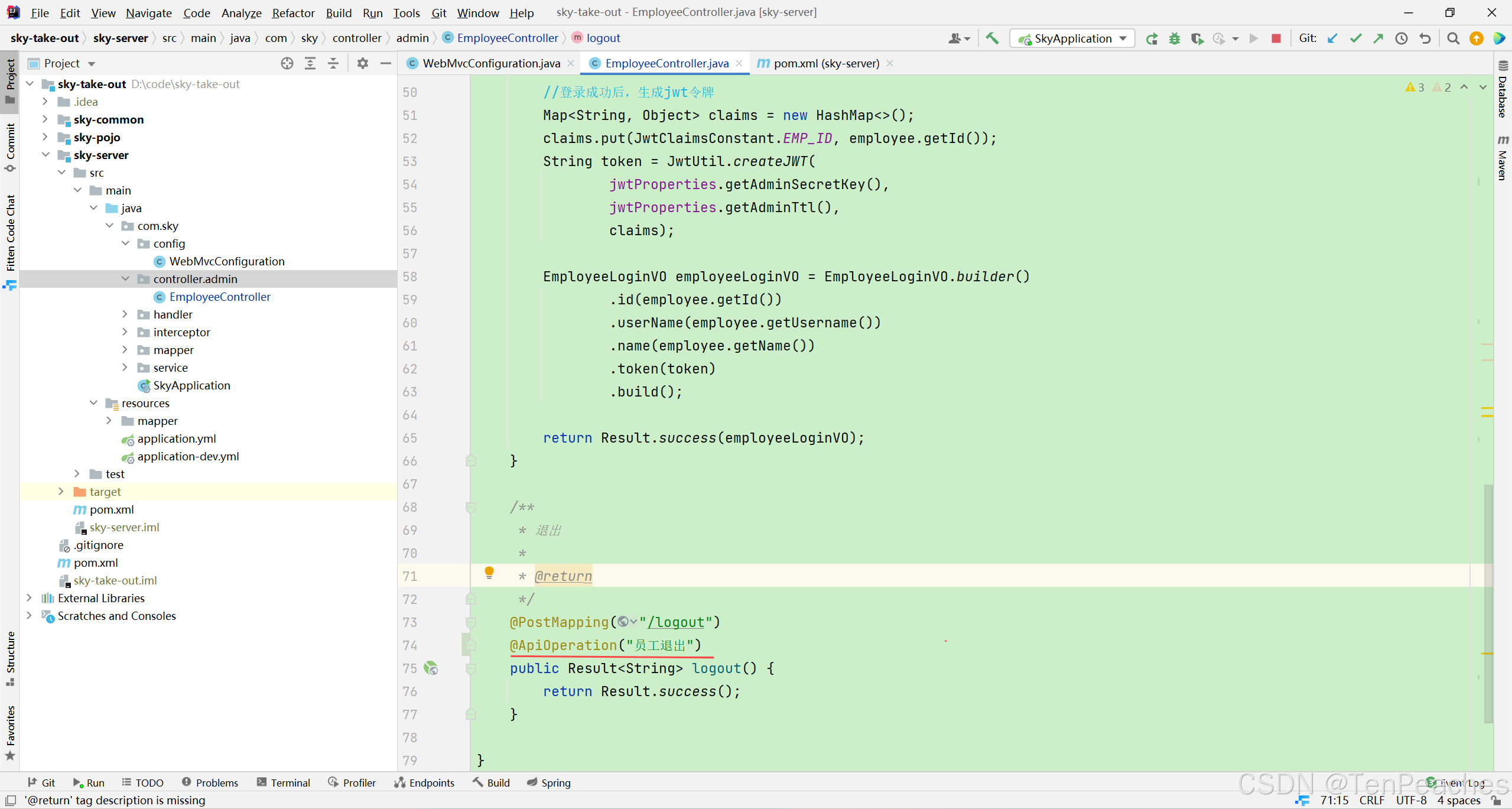
Task: Toggle fold marker beside line 68
Action: click(471, 507)
